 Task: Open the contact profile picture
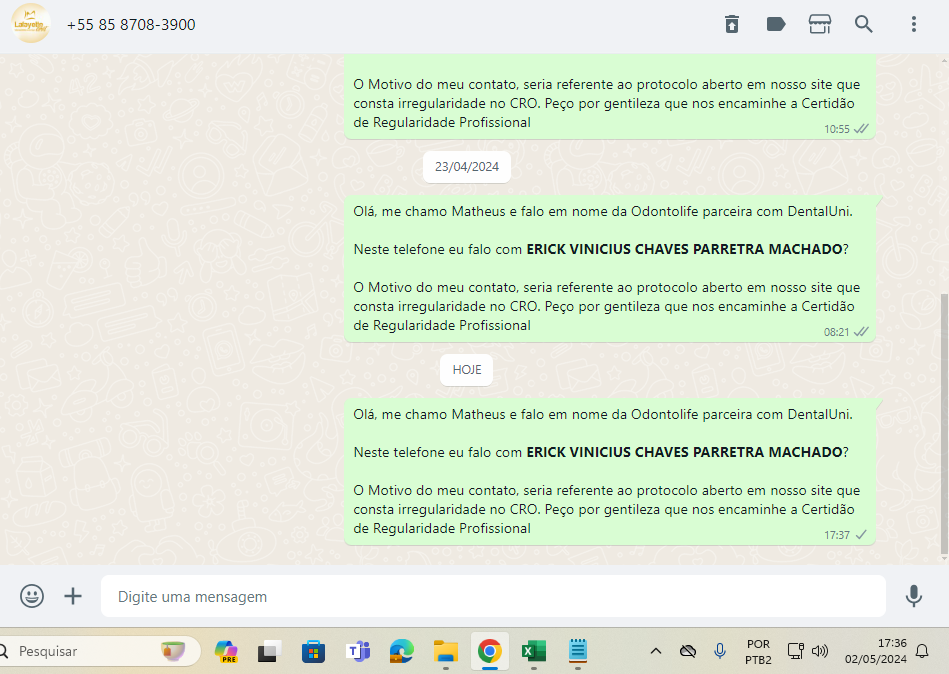[30, 24]
